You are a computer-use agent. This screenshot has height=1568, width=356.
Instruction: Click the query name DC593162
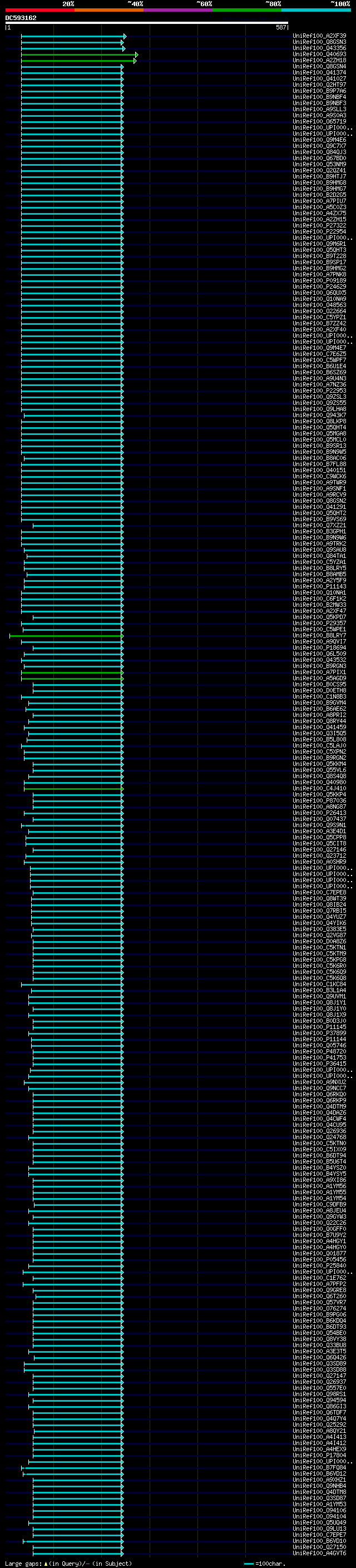[x=21, y=18]
